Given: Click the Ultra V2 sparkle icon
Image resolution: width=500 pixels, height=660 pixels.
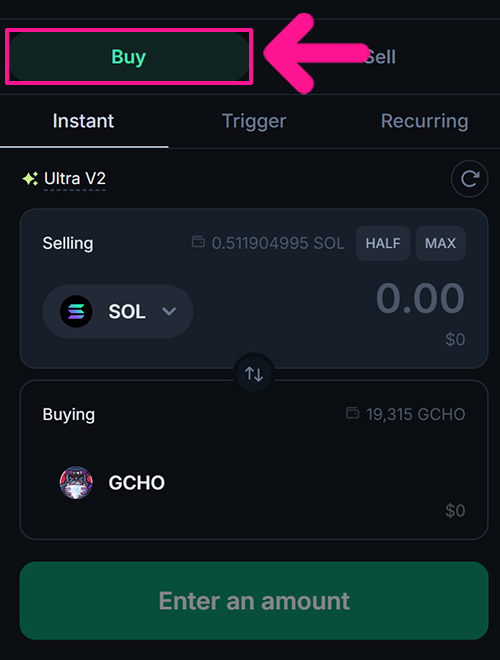Looking at the screenshot, I should point(30,179).
